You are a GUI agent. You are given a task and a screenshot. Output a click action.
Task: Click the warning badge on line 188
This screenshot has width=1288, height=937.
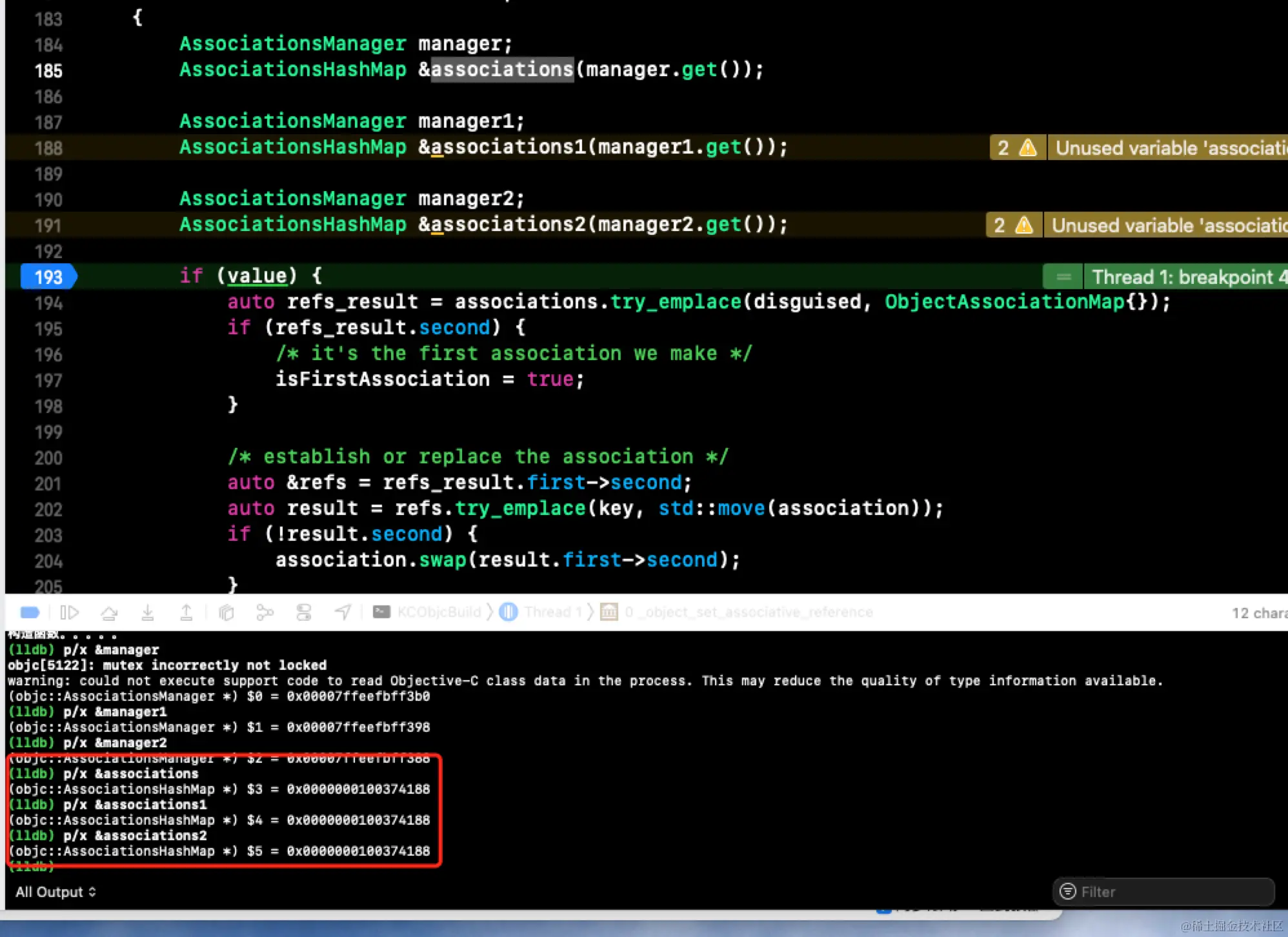(1018, 148)
